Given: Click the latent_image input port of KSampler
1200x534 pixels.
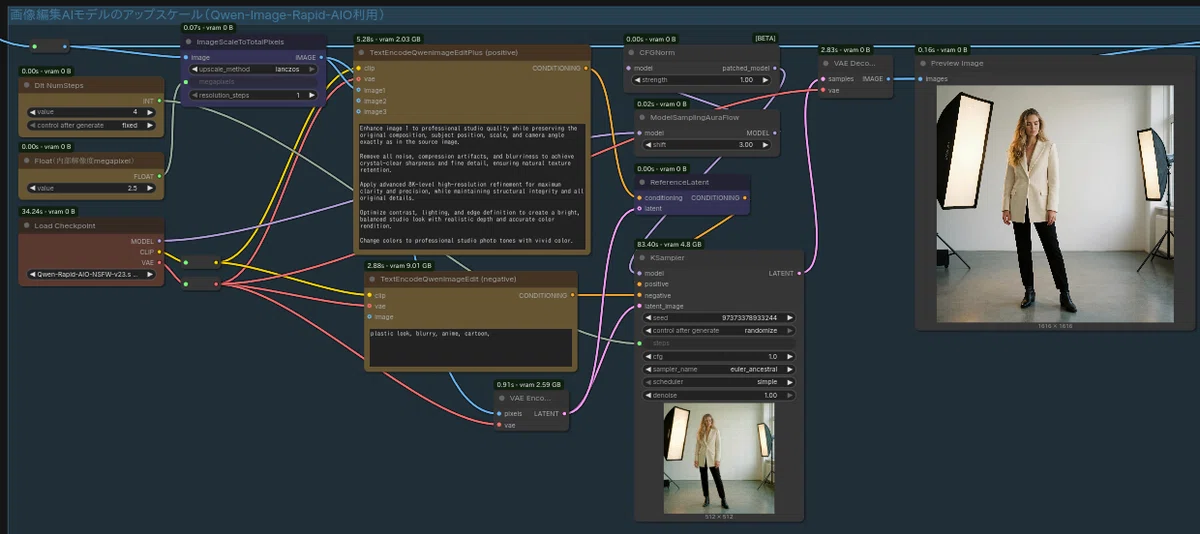Looking at the screenshot, I should point(638,306).
